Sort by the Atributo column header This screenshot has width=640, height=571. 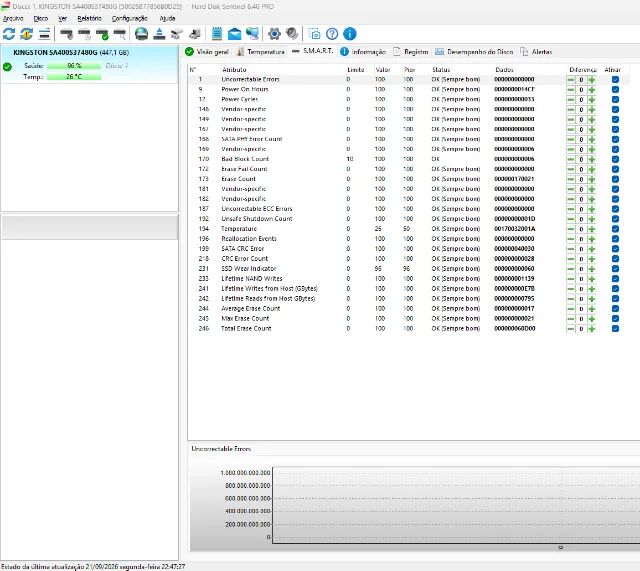(234, 70)
